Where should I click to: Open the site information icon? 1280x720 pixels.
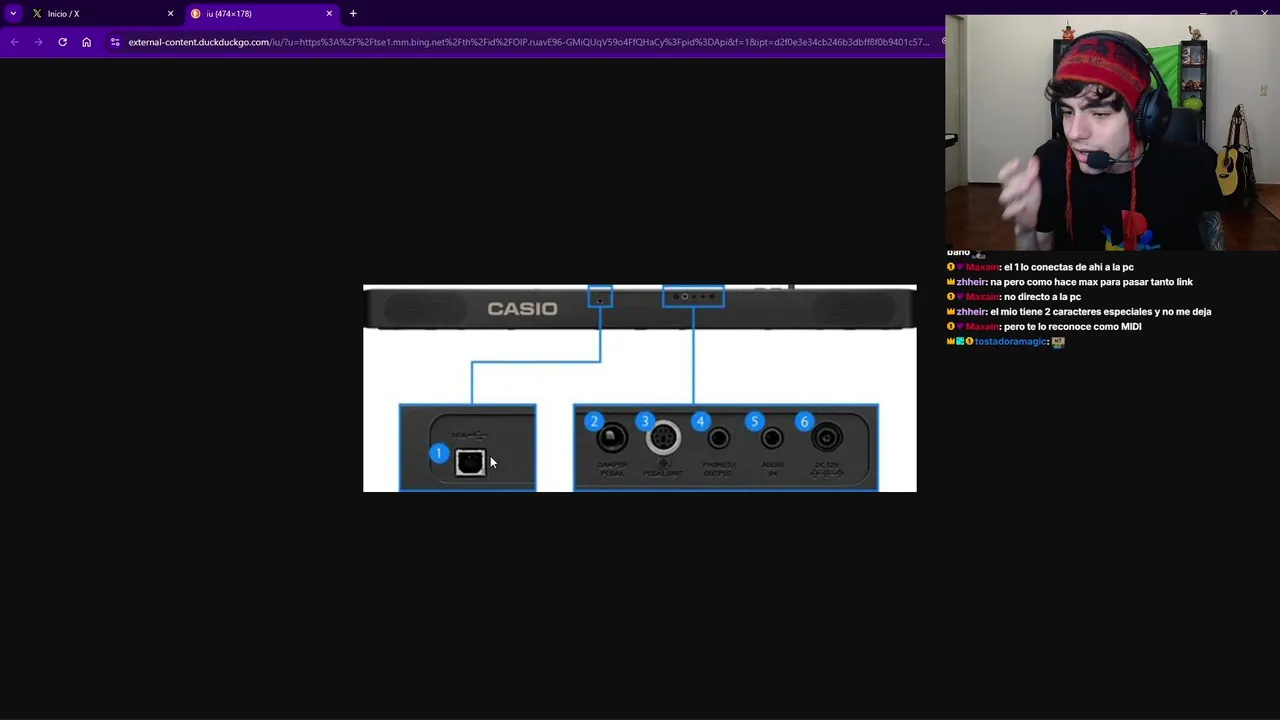coord(115,42)
